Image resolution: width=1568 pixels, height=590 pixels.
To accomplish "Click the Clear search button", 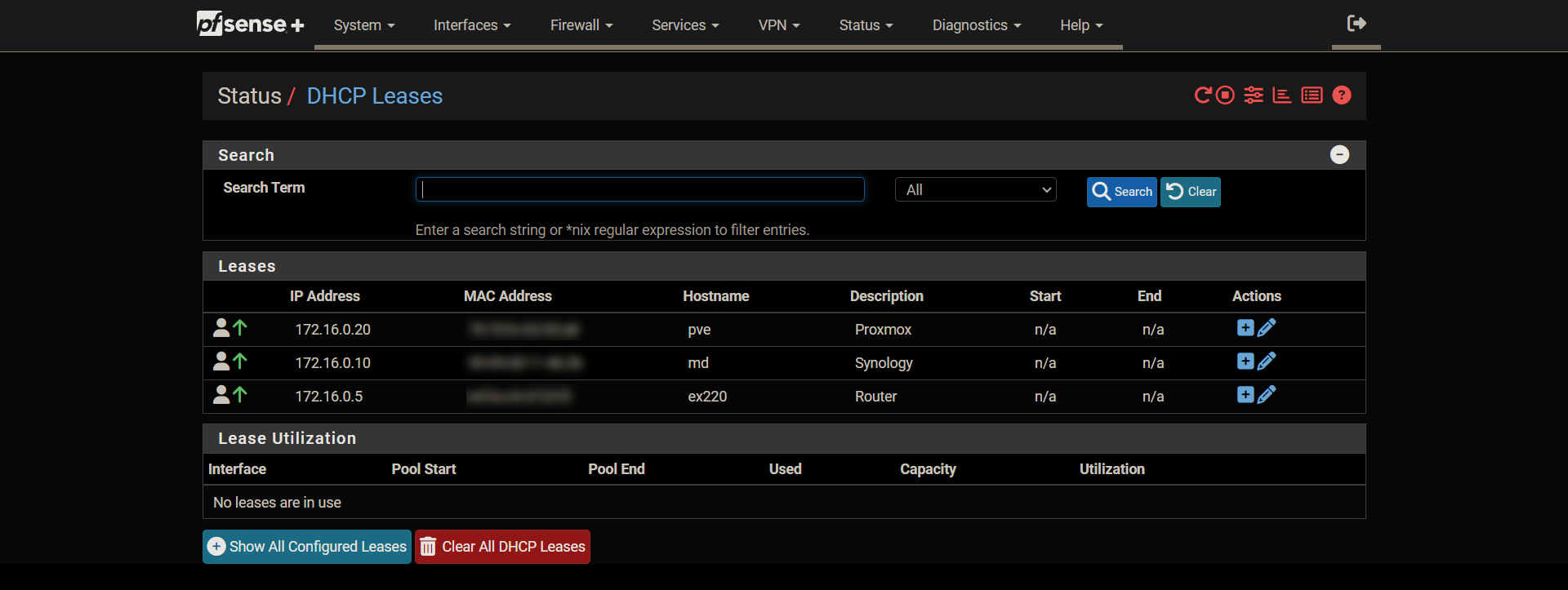I will click(x=1191, y=192).
